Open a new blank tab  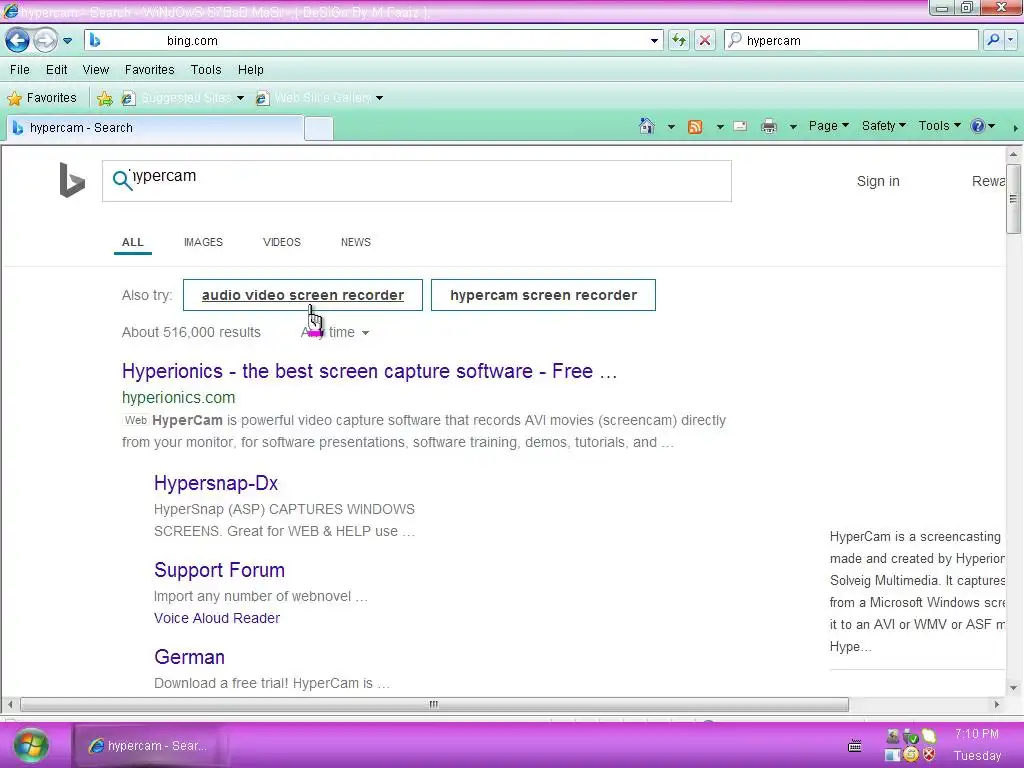(x=319, y=128)
